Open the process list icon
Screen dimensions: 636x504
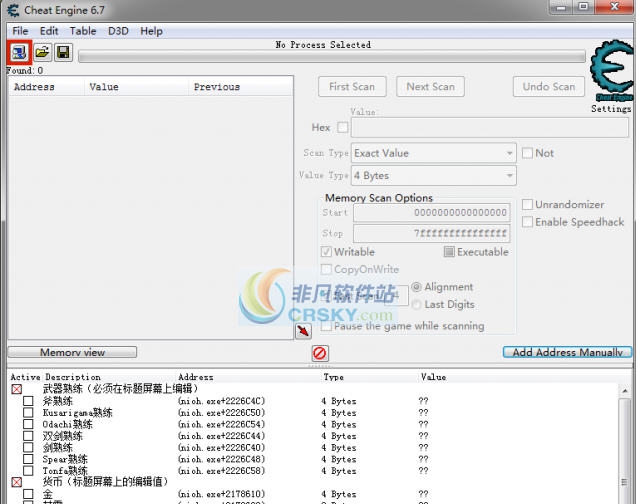coord(19,52)
